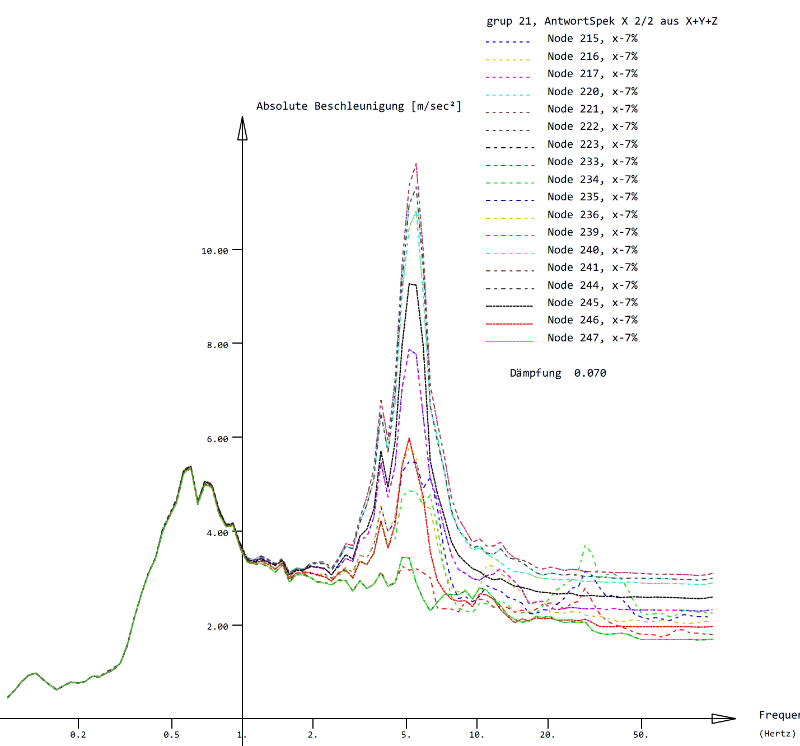
Task: Pick legend entry "Node 220, x-7%"
Action: click(x=592, y=91)
